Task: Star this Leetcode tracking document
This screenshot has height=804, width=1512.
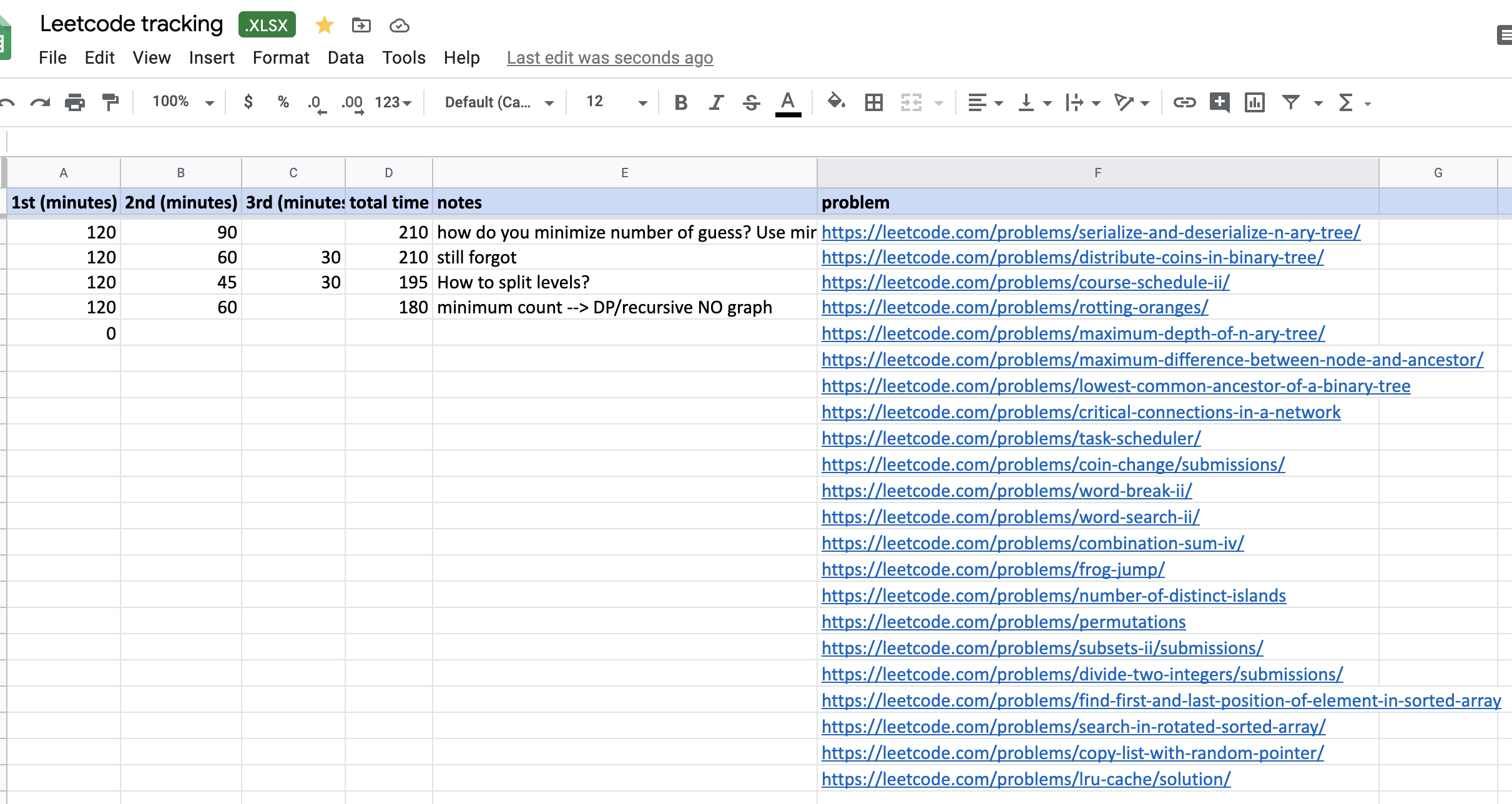Action: point(324,25)
